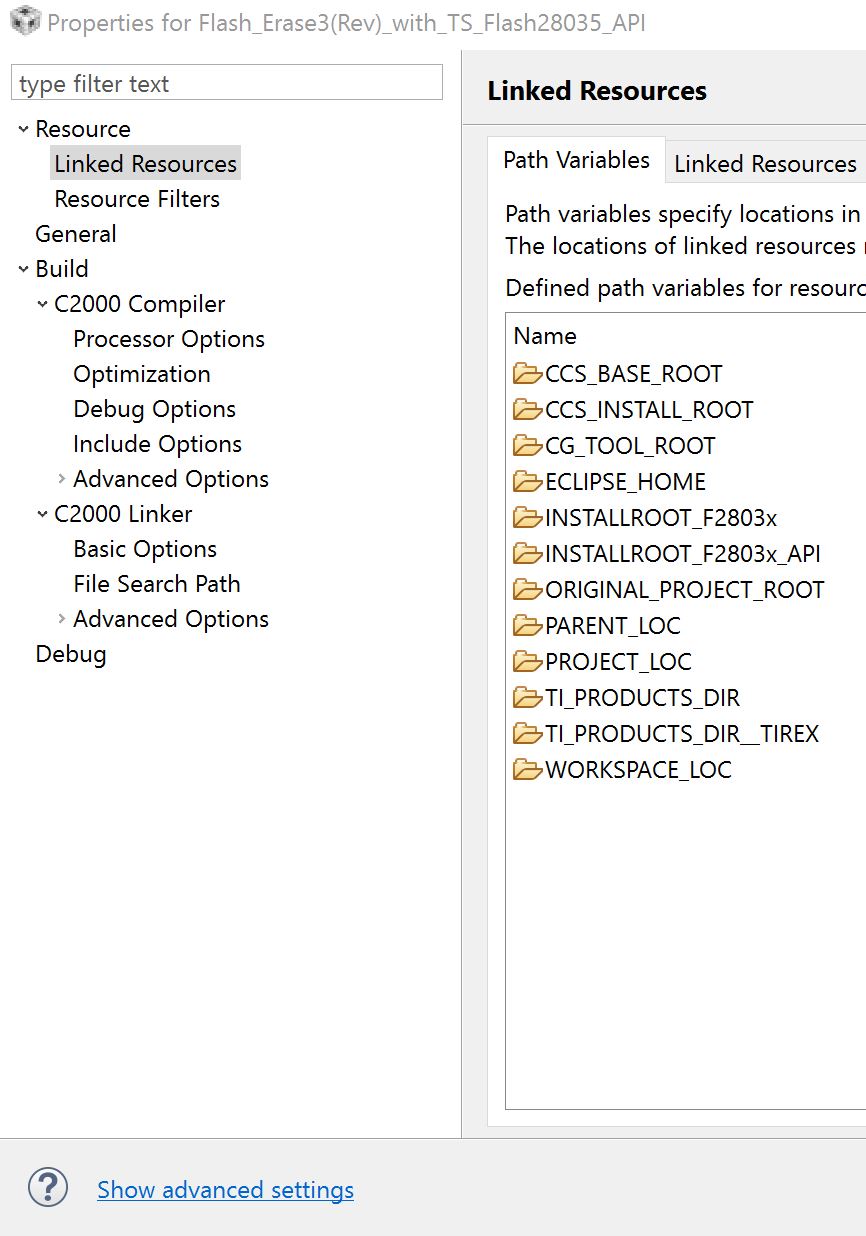The image size is (866, 1236).
Task: Click the help question mark icon
Action: 48,1188
